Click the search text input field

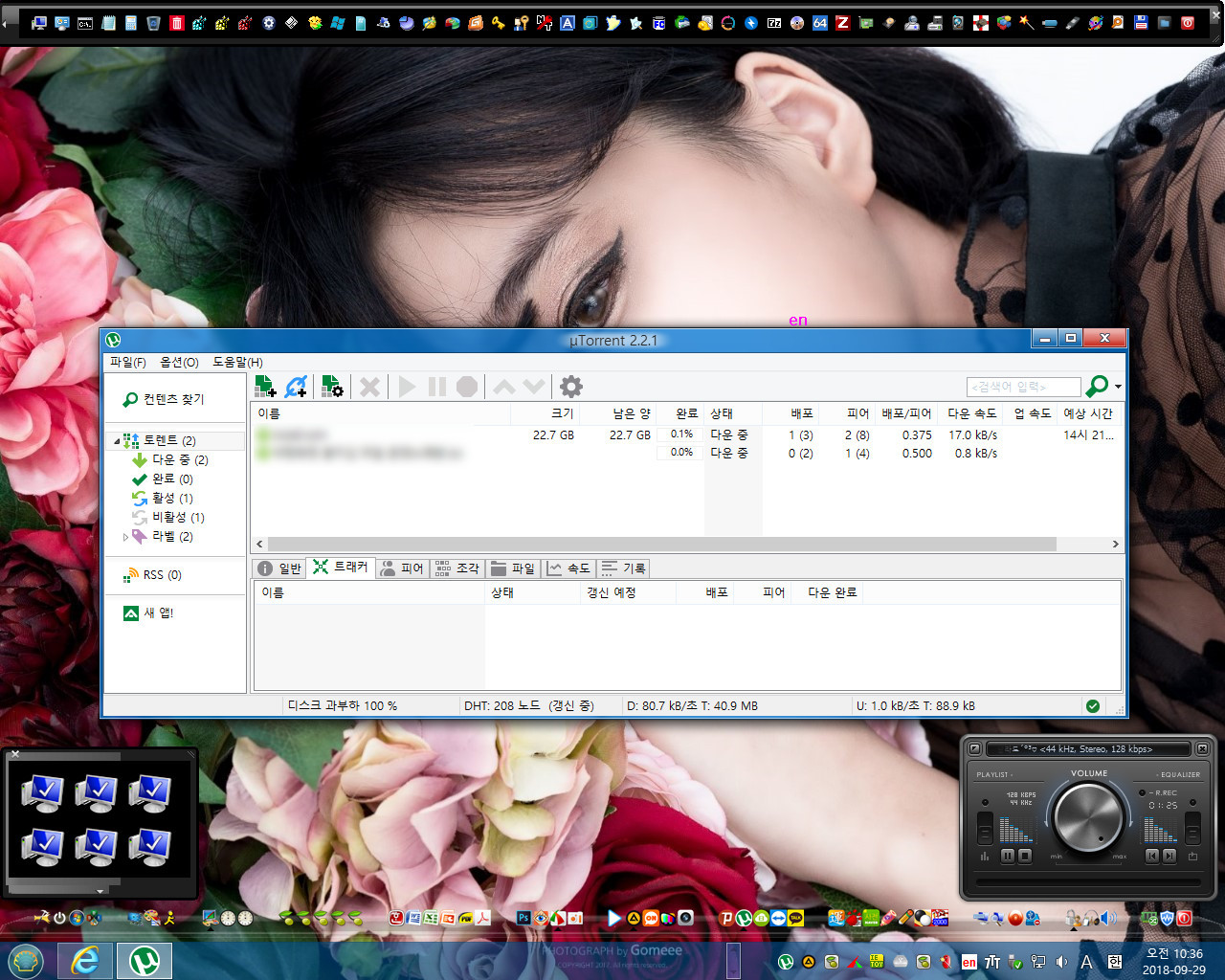1024,387
